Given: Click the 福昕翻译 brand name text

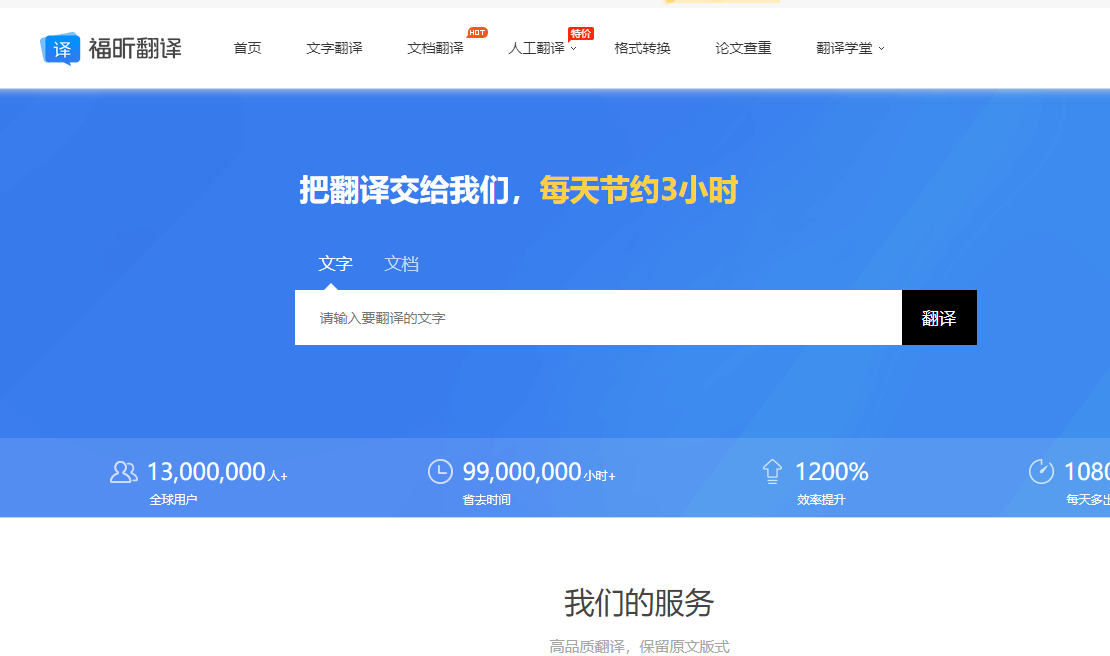Looking at the screenshot, I should coord(135,48).
